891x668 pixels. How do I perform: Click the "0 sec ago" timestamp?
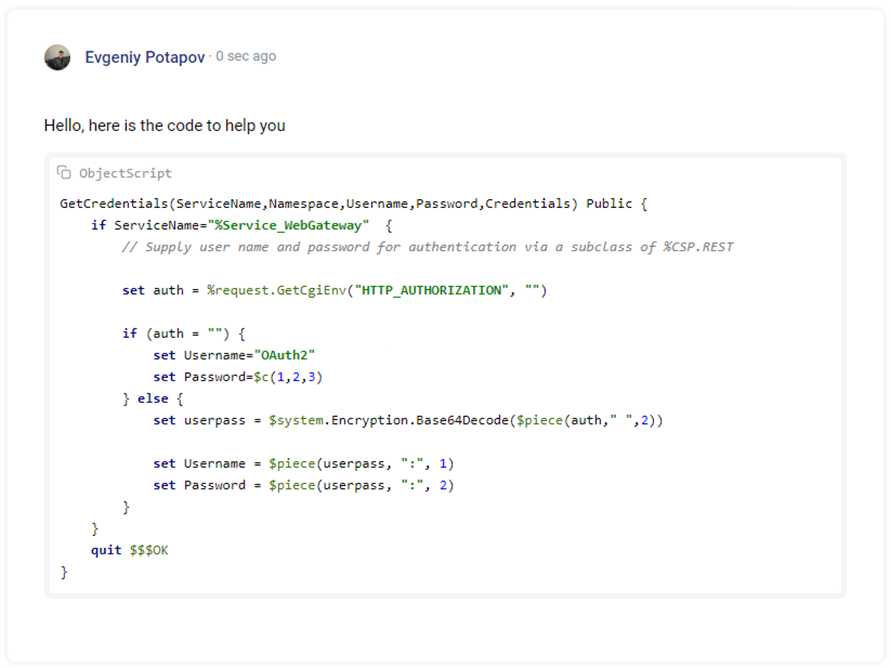click(x=246, y=56)
